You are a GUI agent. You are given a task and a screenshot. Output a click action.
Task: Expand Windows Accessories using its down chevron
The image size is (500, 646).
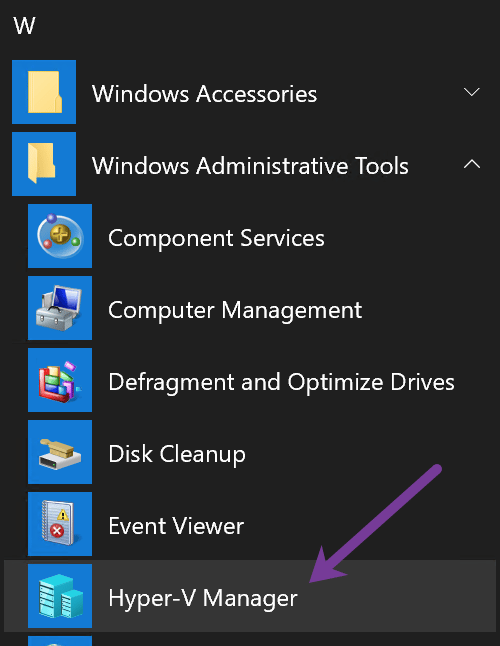point(472,91)
